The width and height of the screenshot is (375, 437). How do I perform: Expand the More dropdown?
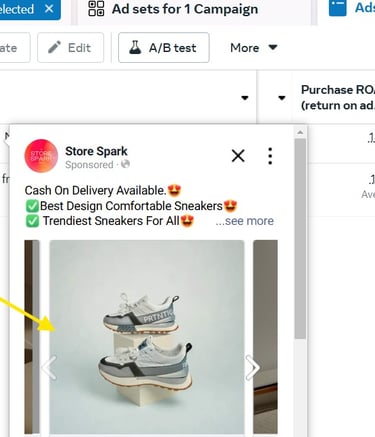[x=254, y=48]
